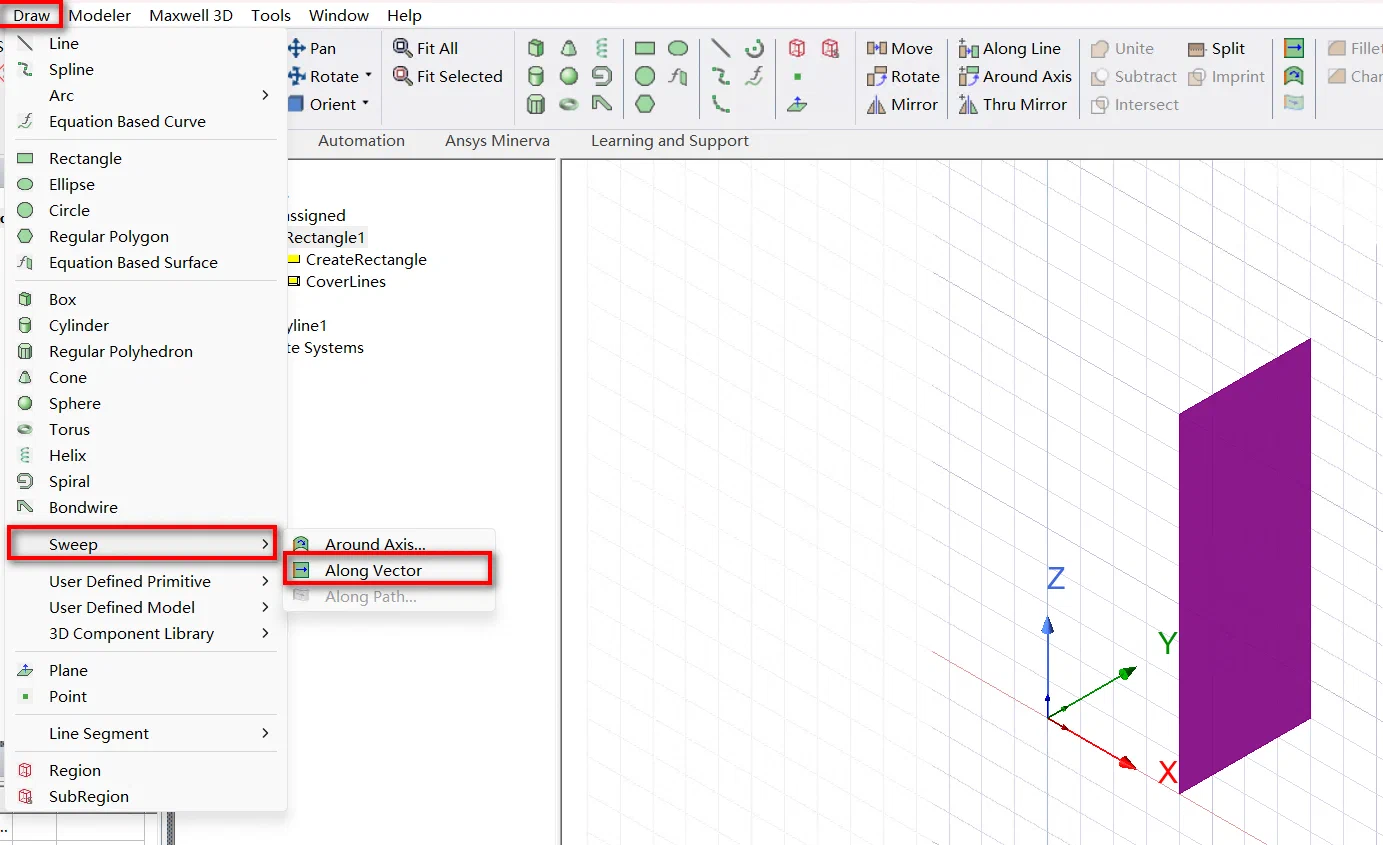Click the Point icon in the toolbar
This screenshot has width=1383, height=845.
click(797, 76)
